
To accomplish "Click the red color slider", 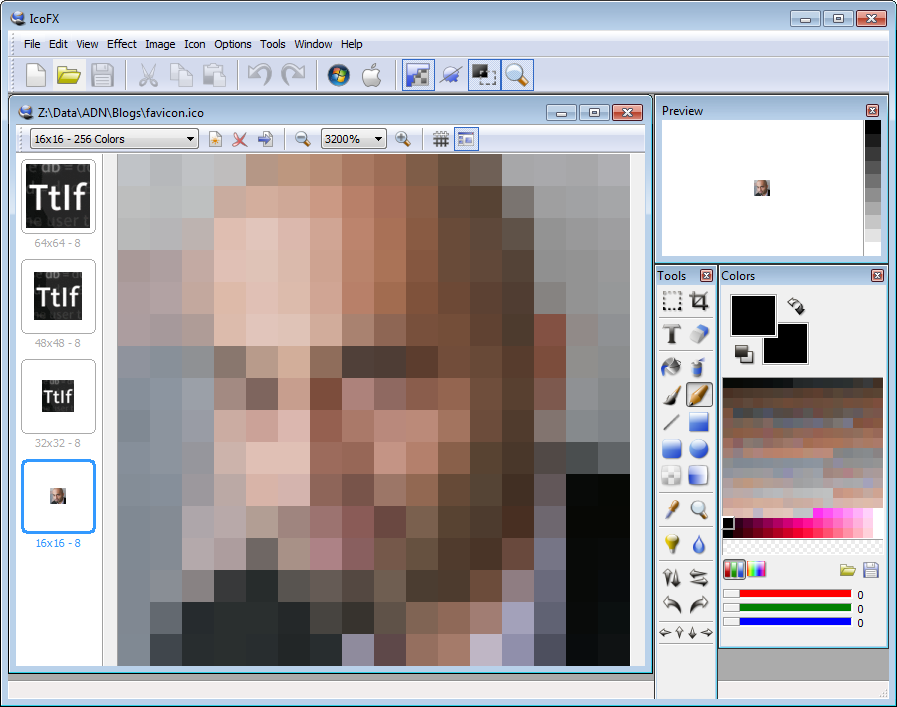I will point(793,594).
